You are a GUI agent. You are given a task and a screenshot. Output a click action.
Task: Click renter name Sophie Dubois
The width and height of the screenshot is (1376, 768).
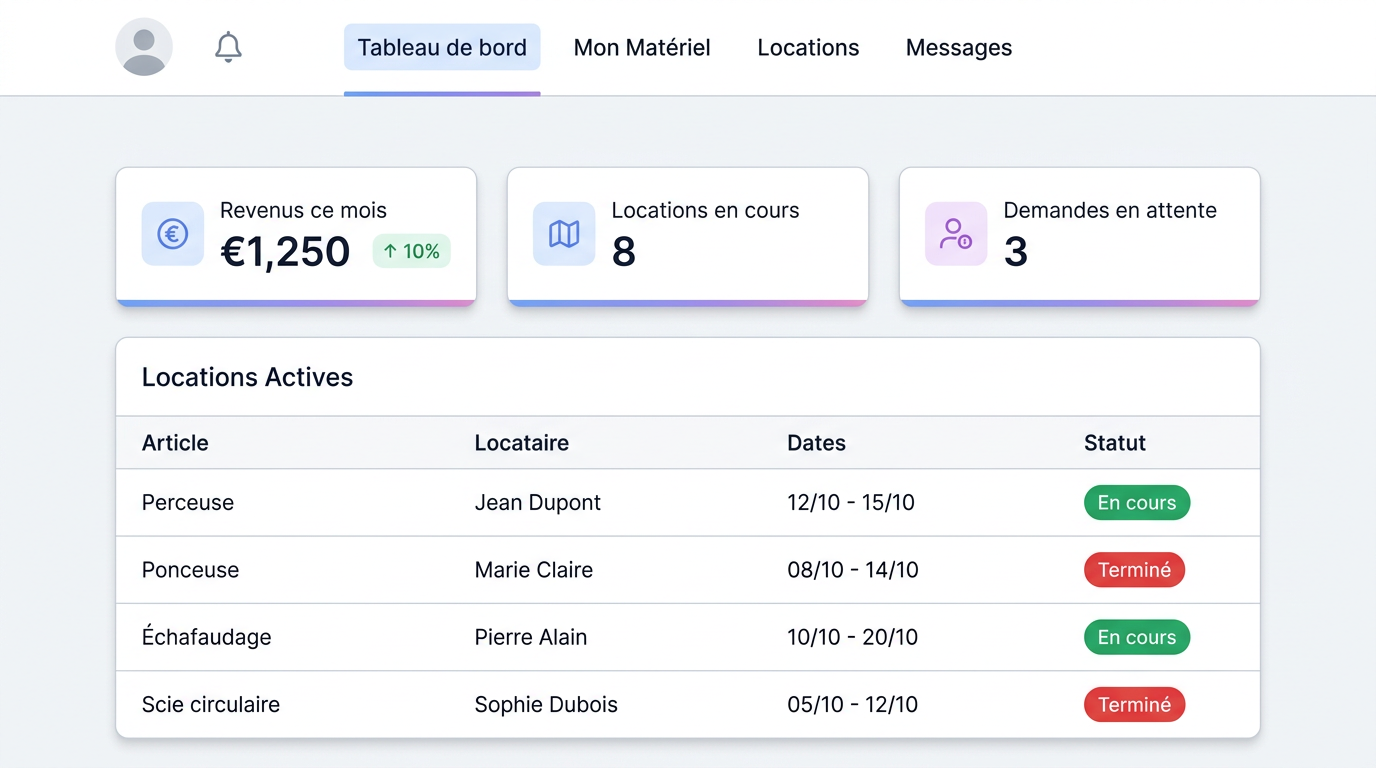[x=546, y=704]
